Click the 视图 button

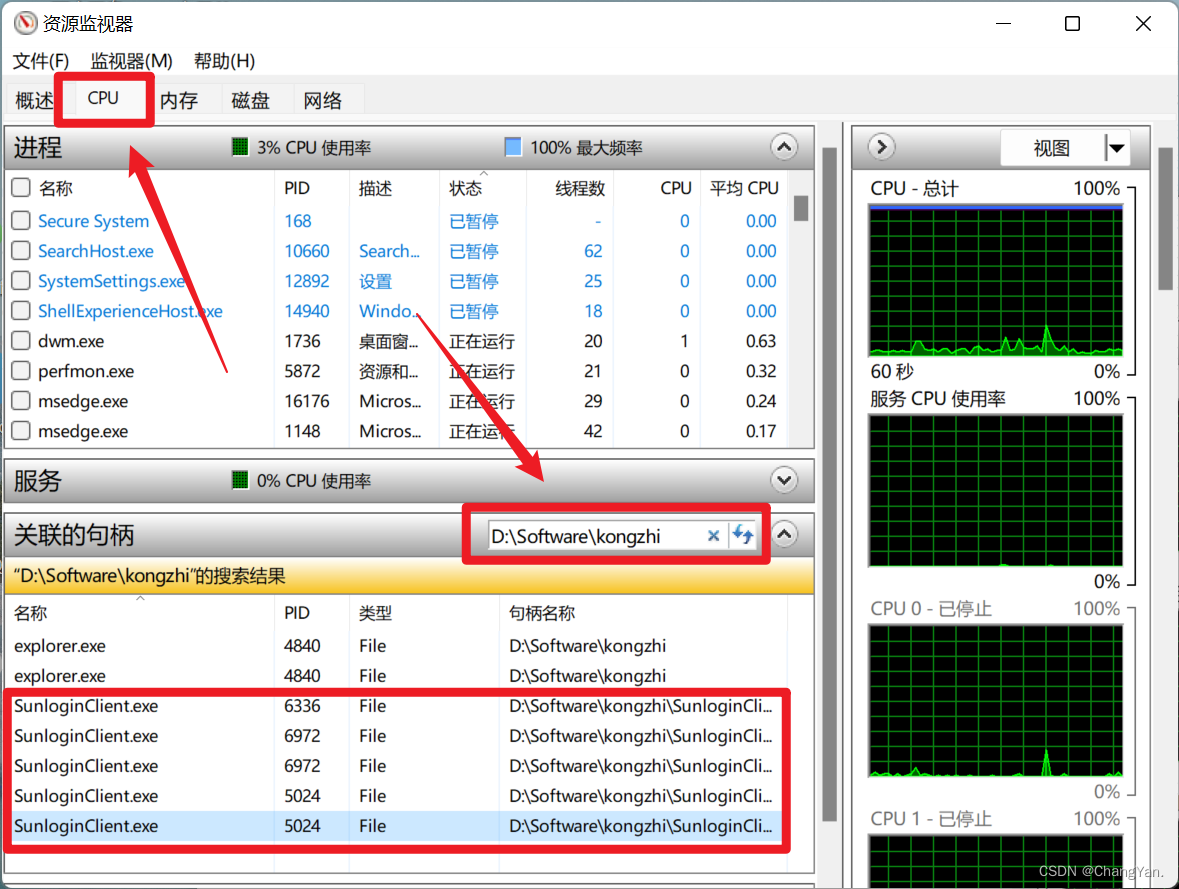1052,148
